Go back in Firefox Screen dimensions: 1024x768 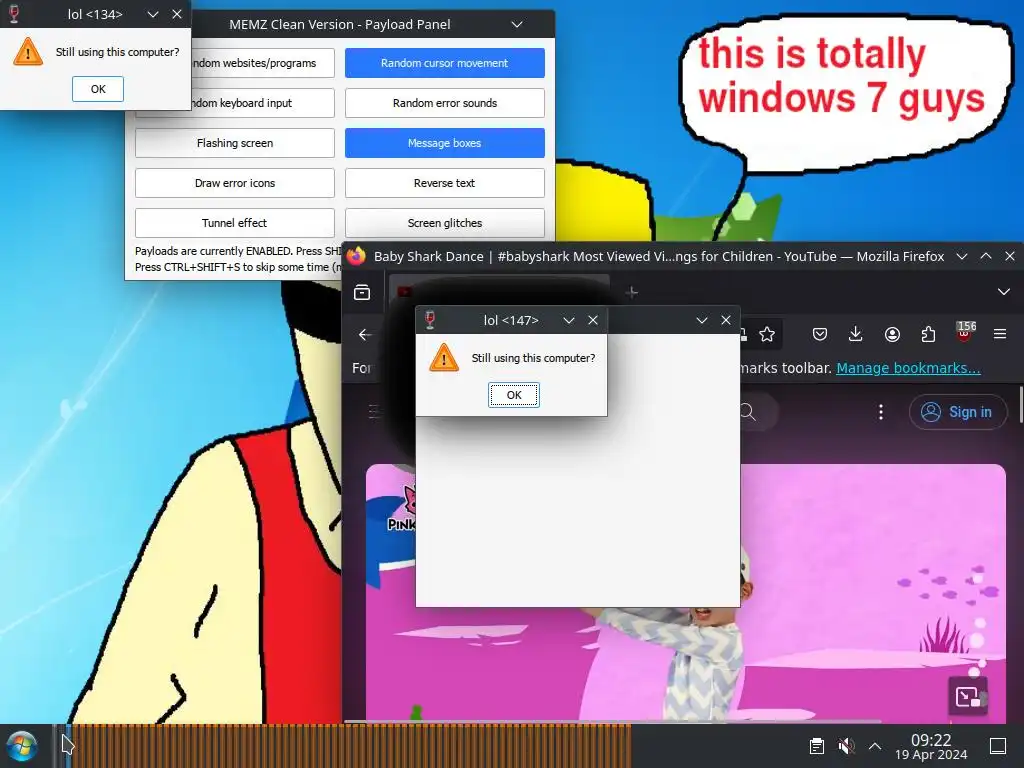pyautogui.click(x=365, y=335)
